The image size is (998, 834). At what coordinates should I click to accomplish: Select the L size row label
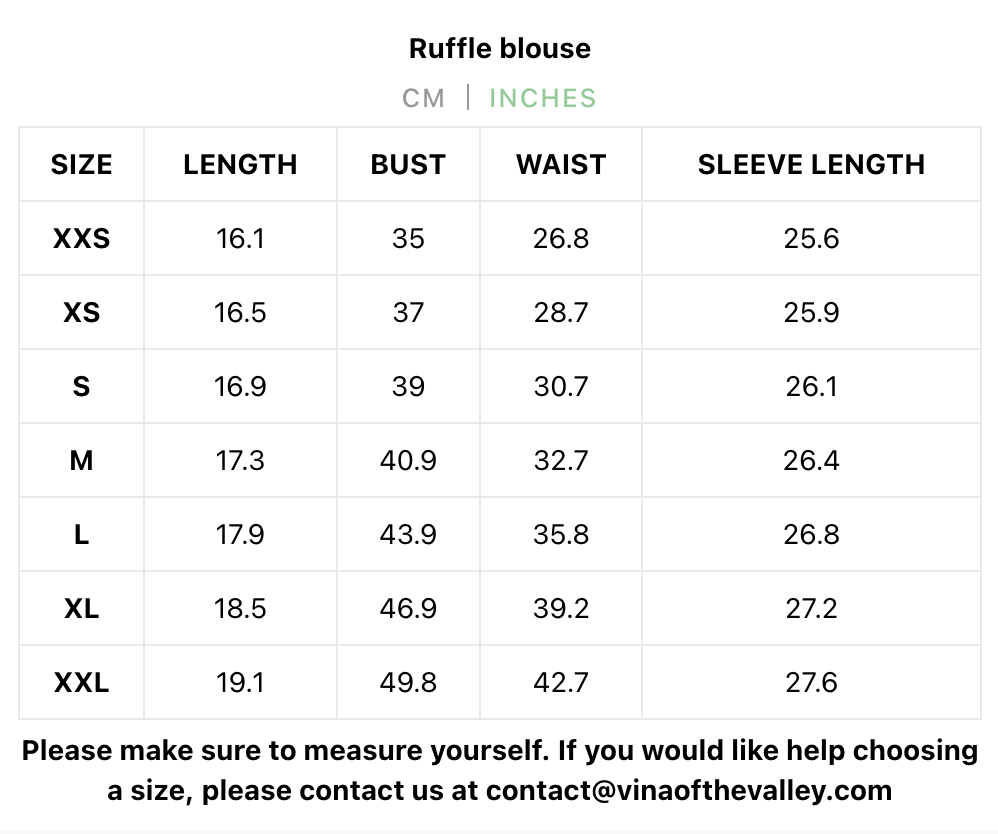point(81,534)
